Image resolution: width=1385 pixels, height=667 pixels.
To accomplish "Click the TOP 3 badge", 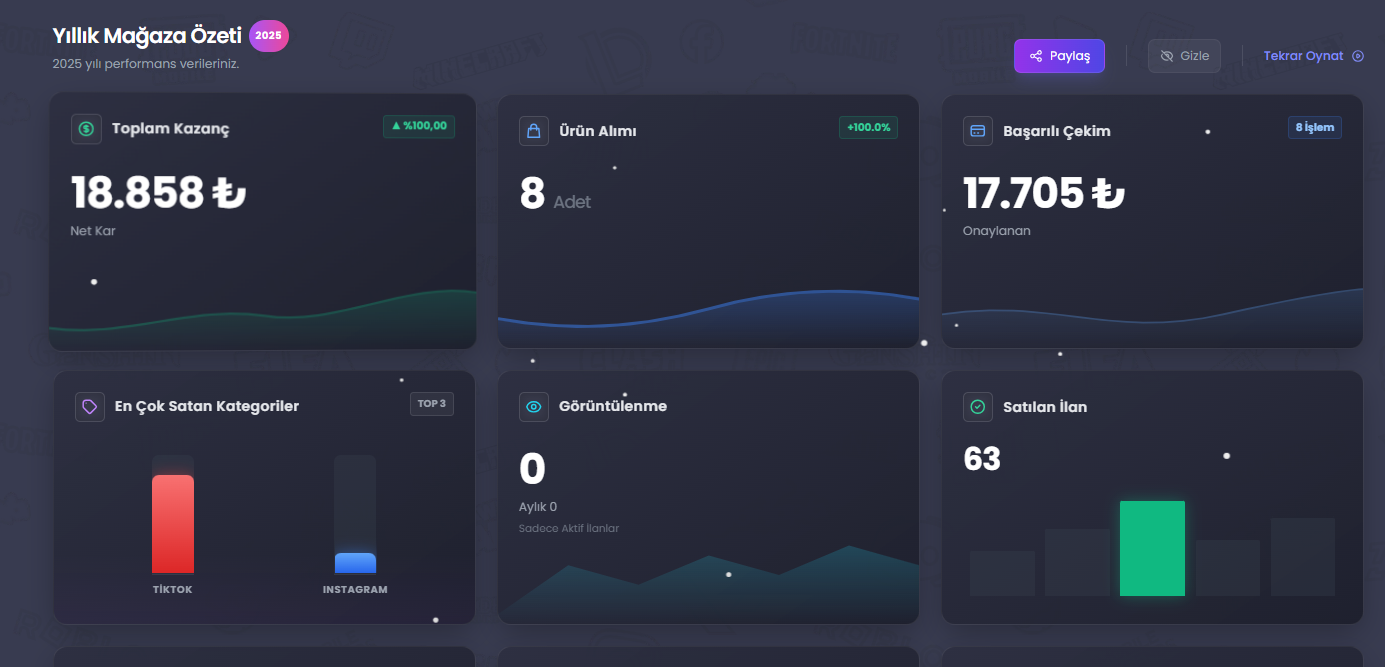I will pyautogui.click(x=432, y=404).
